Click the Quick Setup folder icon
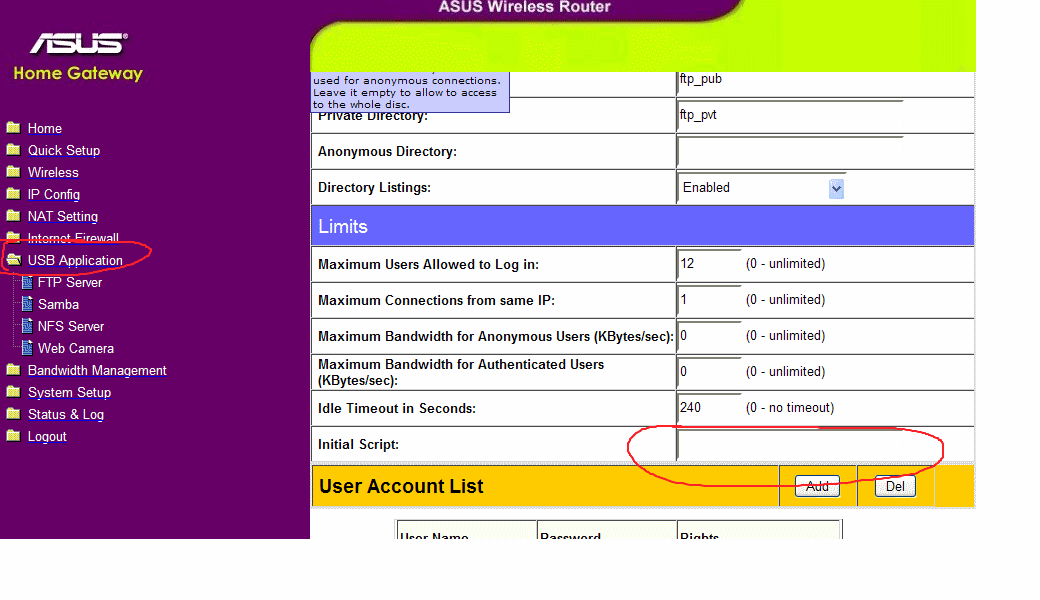 (x=13, y=149)
